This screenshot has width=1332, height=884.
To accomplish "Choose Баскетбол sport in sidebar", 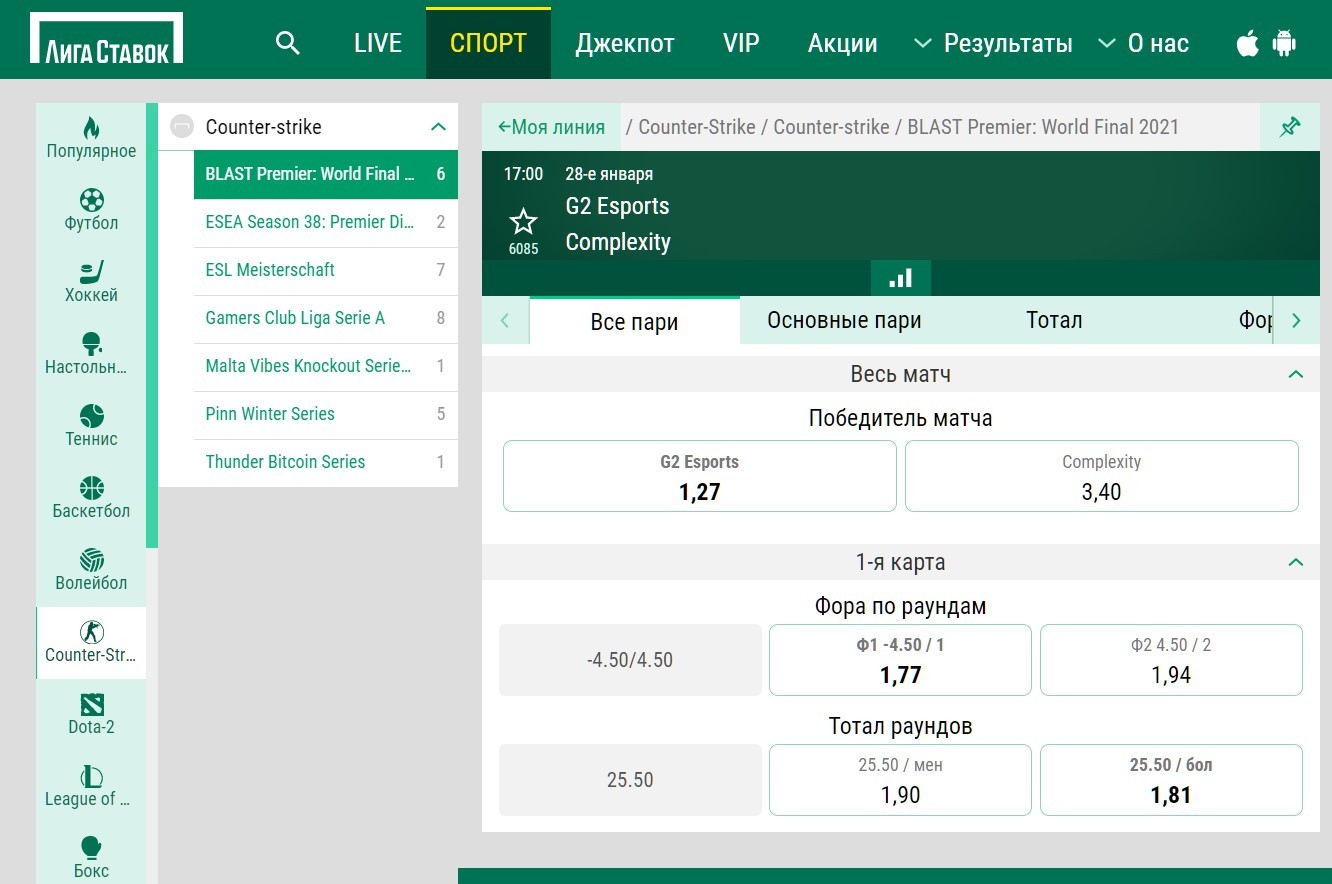I will [91, 498].
